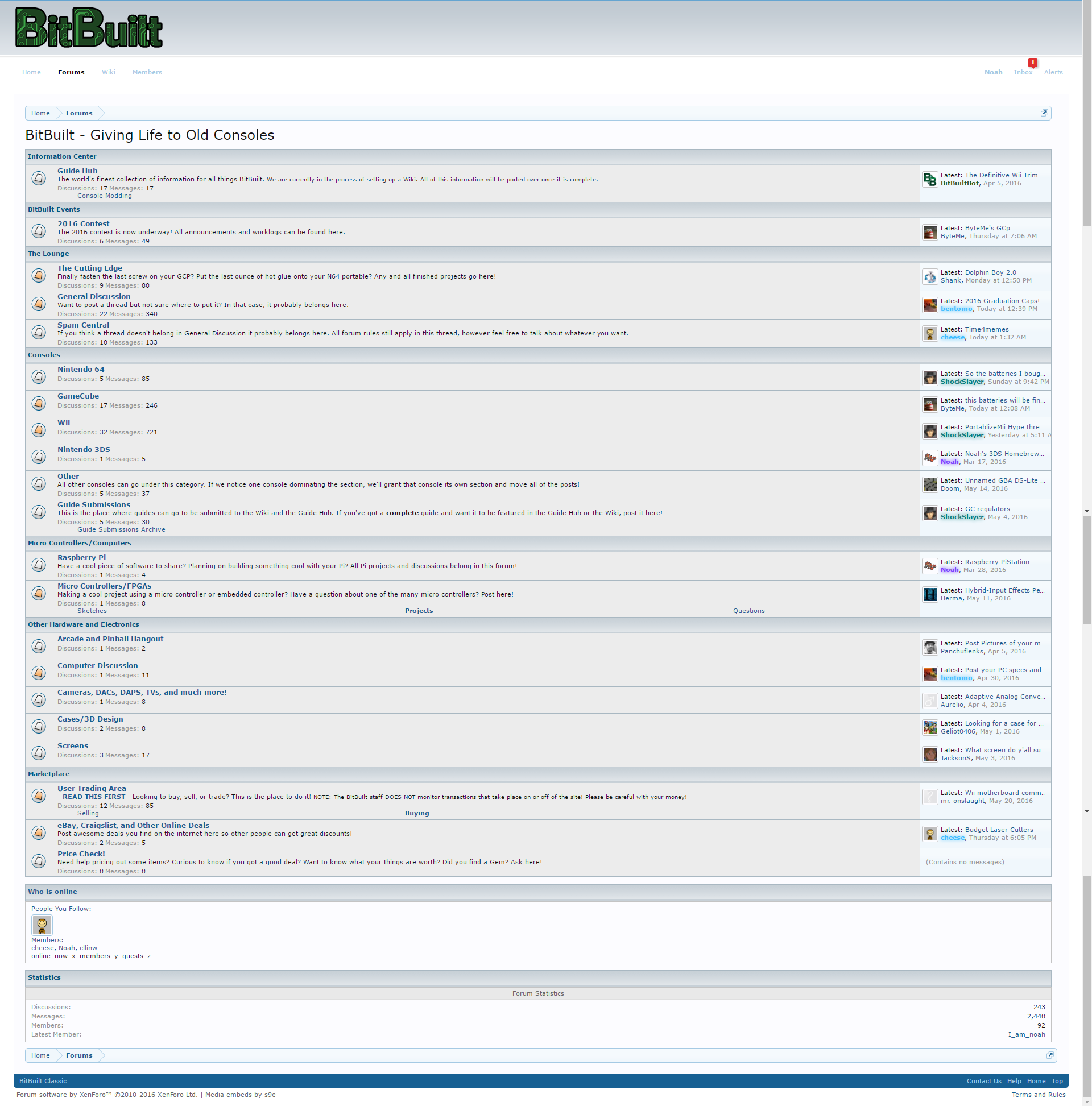
Task: Open the Noah account menu
Action: 993,72
